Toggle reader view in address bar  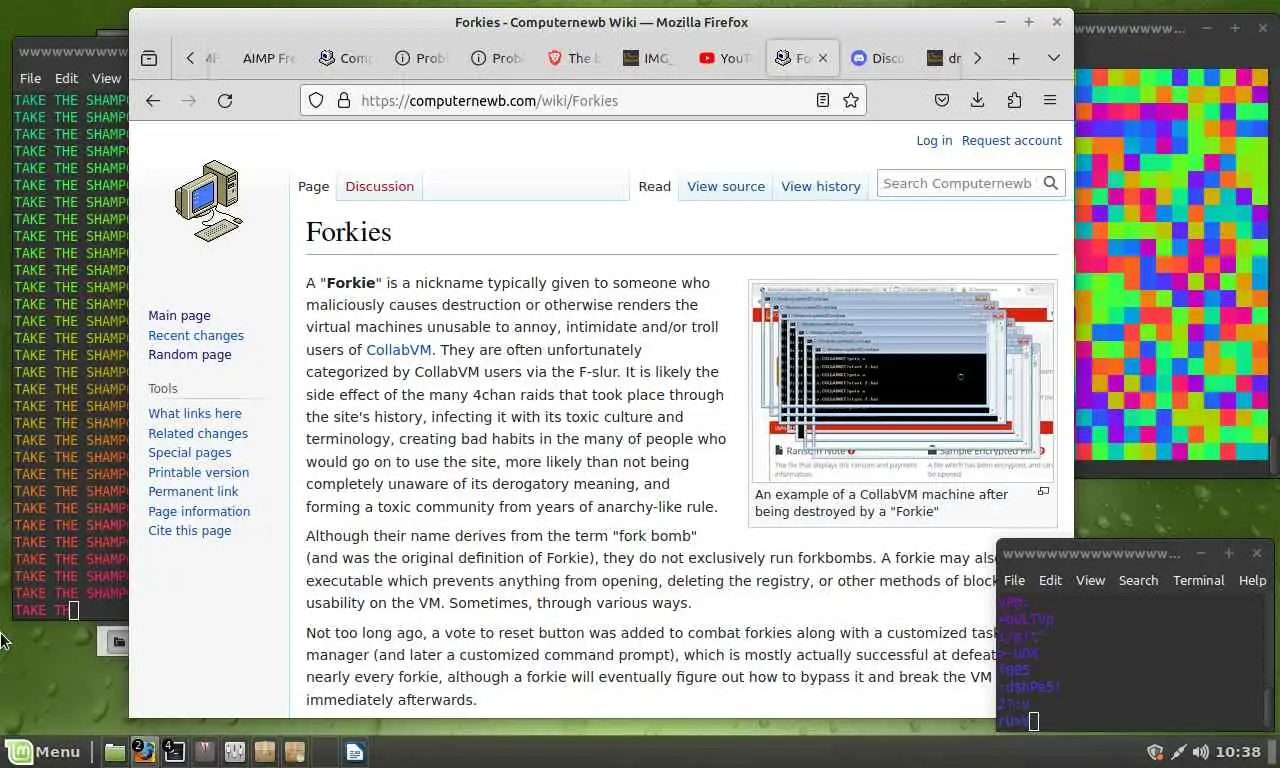822,100
